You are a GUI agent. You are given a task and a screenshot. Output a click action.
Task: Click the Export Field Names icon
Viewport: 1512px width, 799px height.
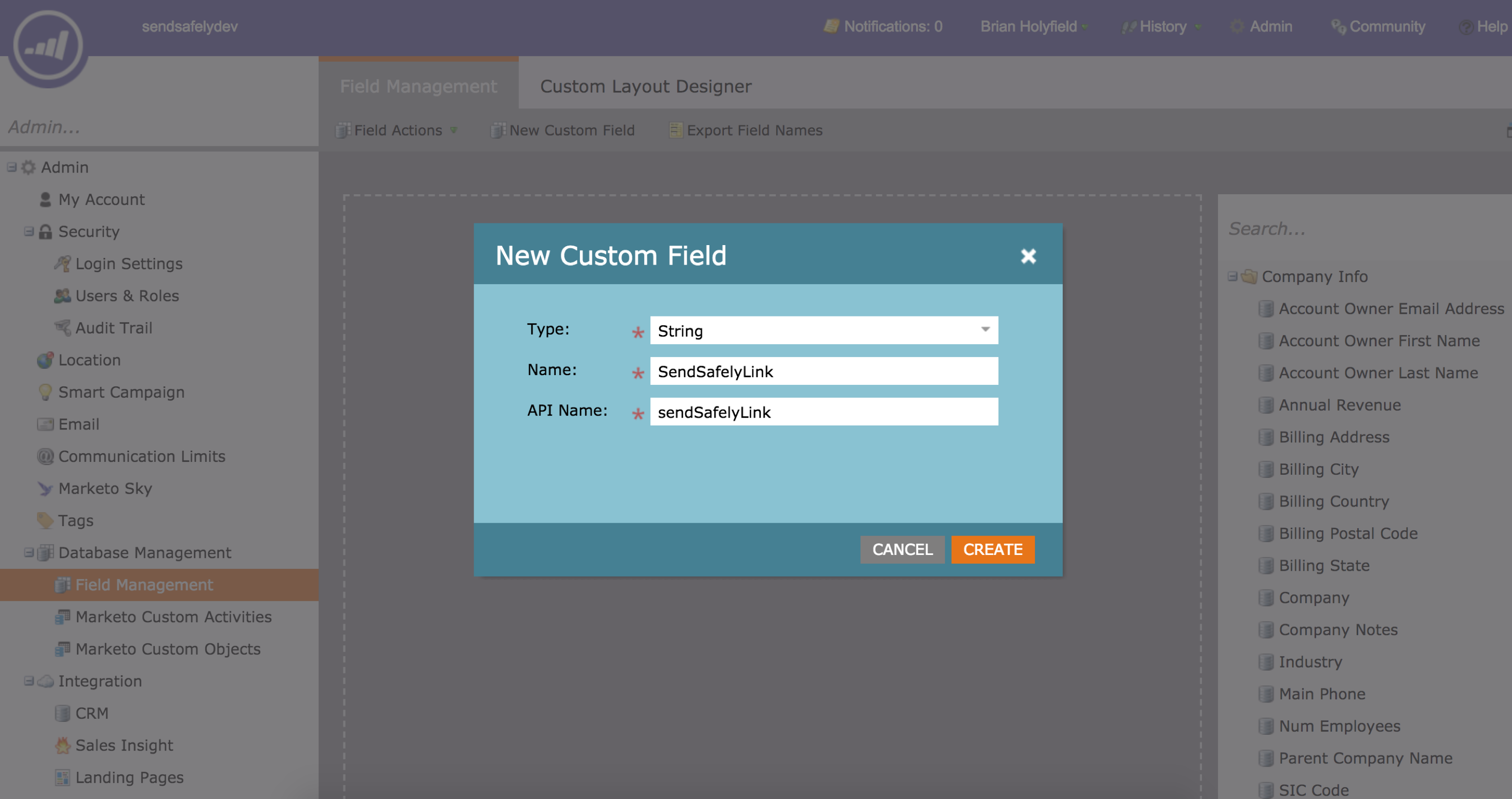click(x=676, y=130)
